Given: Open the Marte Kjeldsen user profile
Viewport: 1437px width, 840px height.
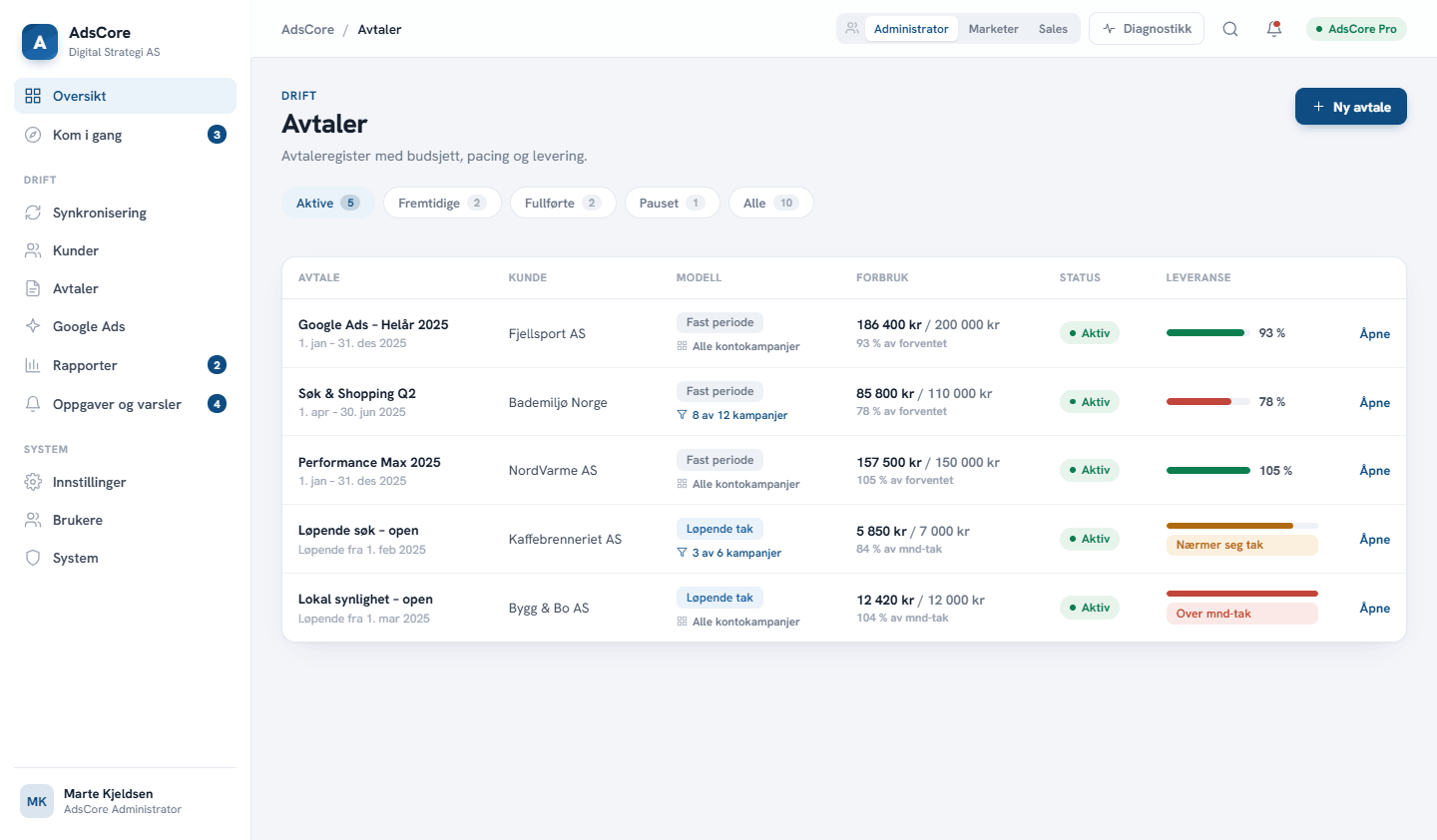Looking at the screenshot, I should pos(125,801).
